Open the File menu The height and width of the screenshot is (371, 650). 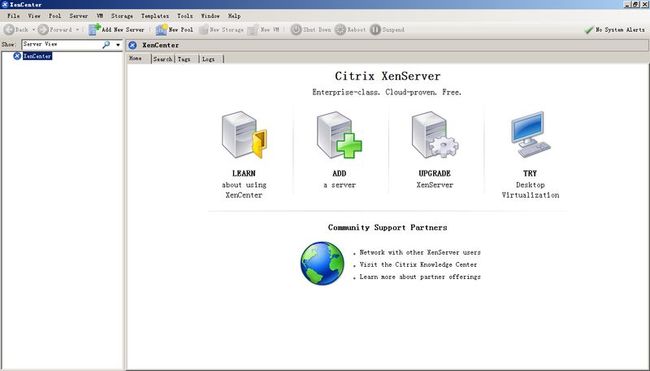pos(14,16)
